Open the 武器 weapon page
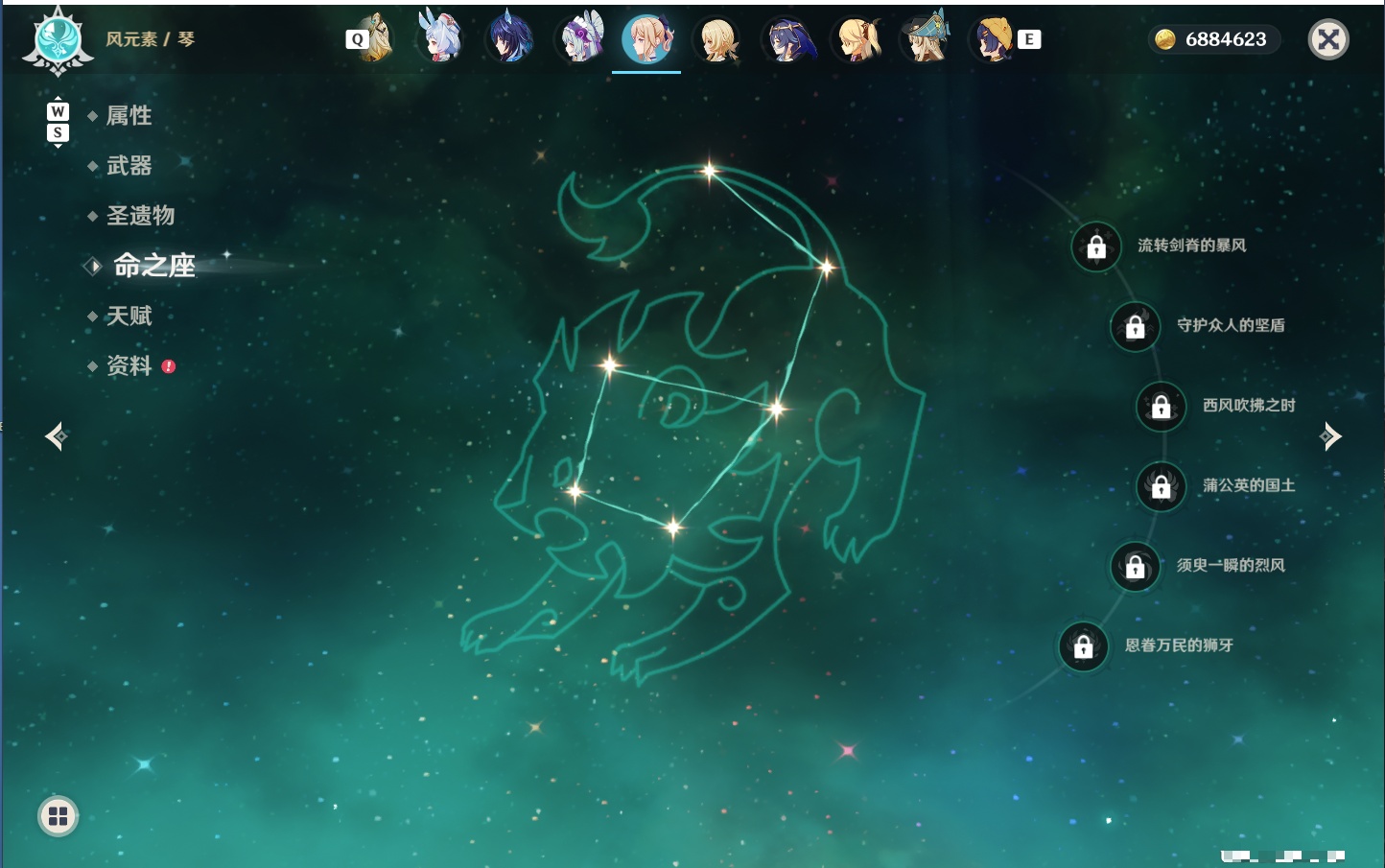 [x=129, y=166]
